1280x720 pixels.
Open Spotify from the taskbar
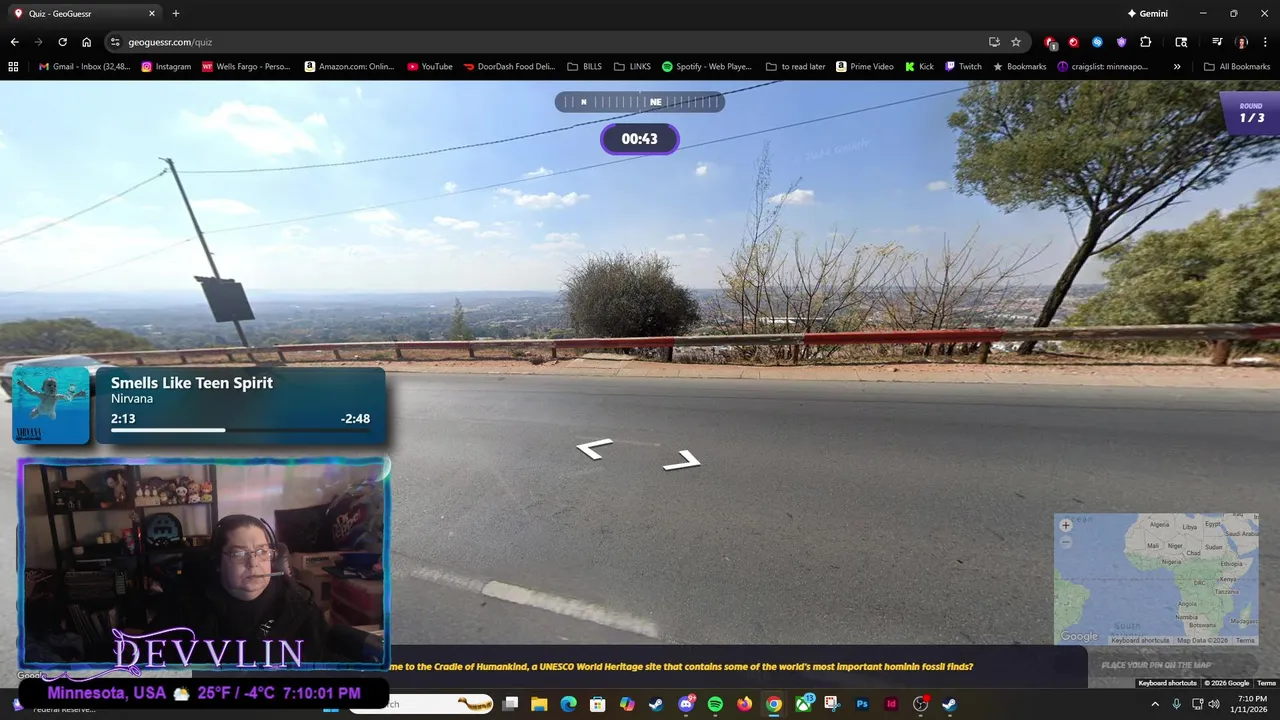715,704
